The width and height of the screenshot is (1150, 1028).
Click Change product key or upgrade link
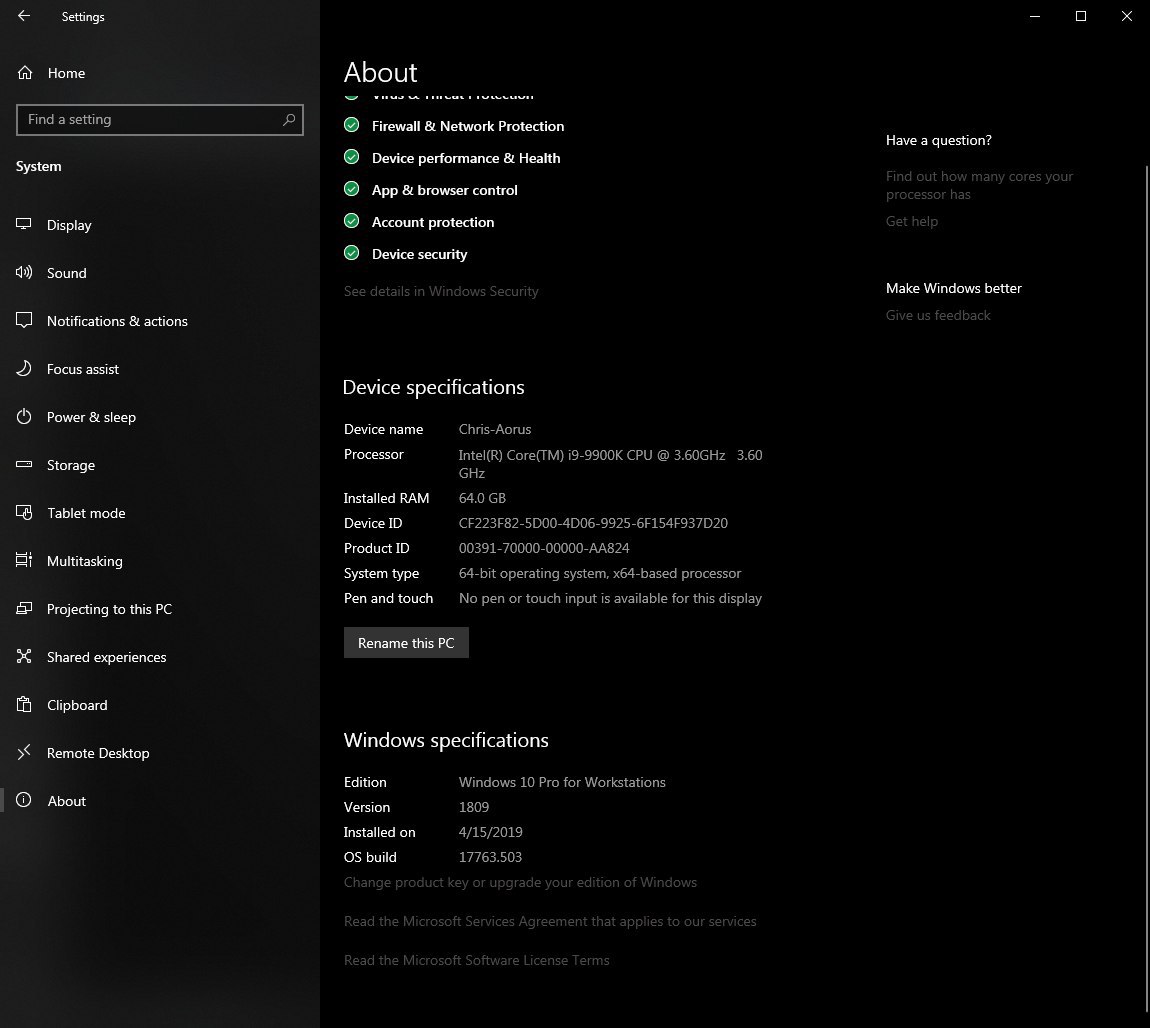520,882
